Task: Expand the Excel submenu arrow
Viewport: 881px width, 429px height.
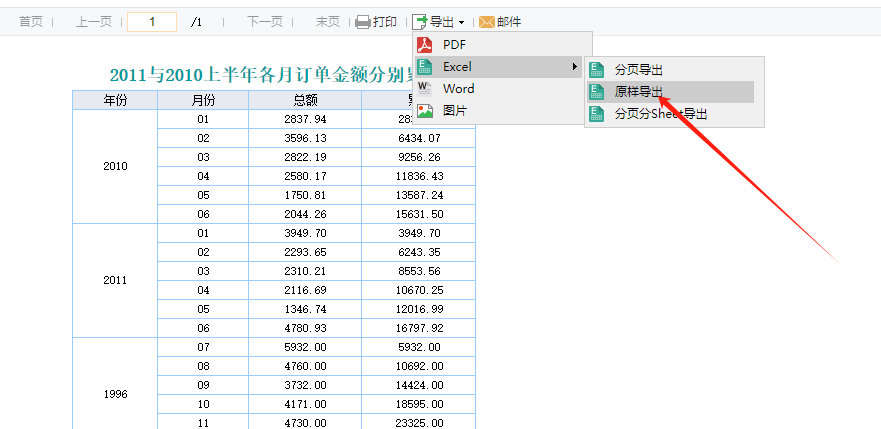Action: [x=575, y=67]
